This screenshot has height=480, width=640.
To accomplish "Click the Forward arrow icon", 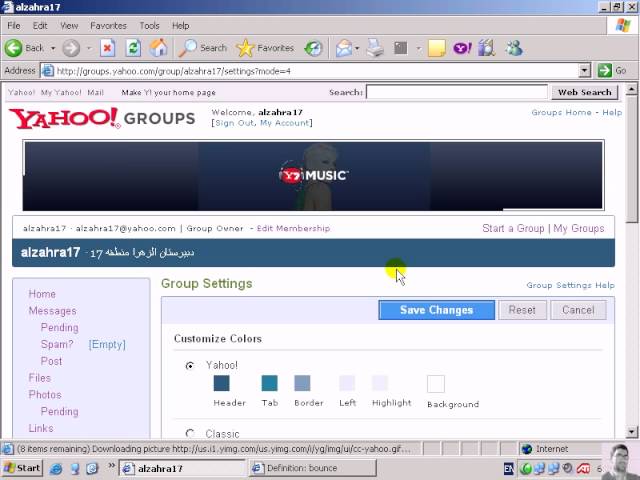I will (71, 48).
